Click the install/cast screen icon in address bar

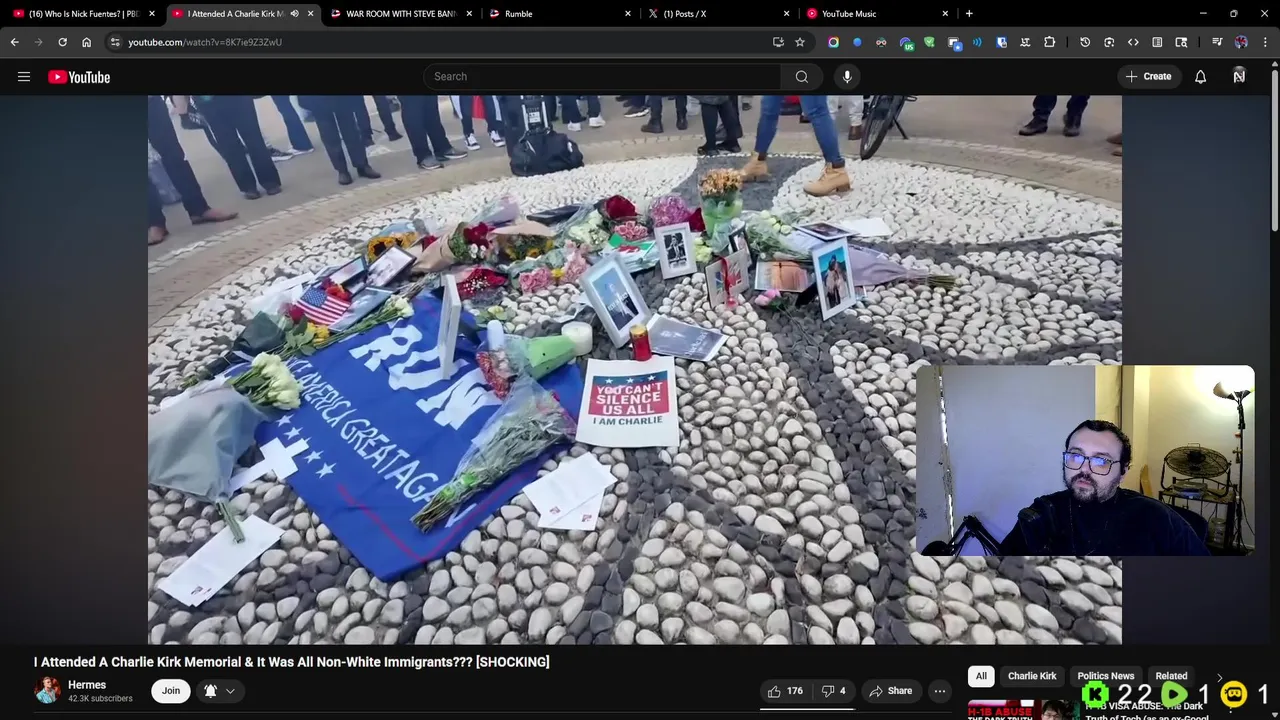[778, 42]
